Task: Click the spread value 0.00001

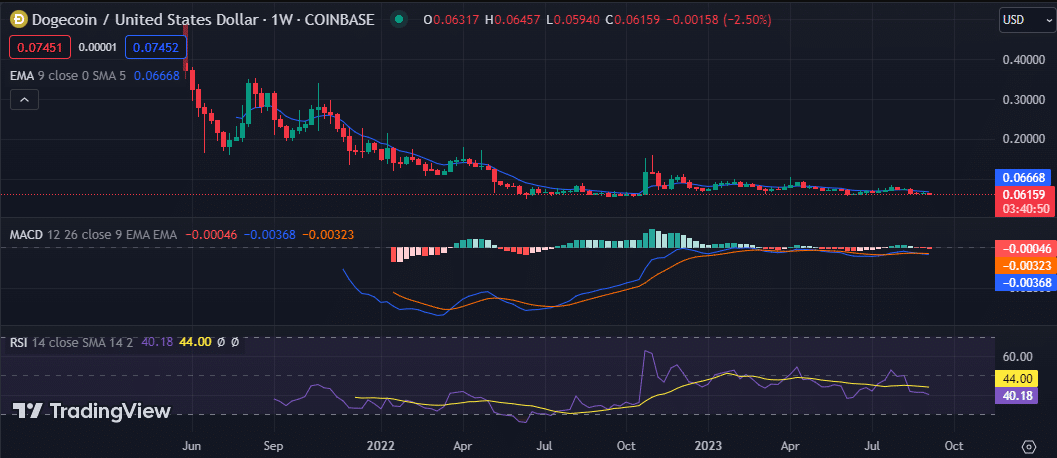Action: (98, 47)
